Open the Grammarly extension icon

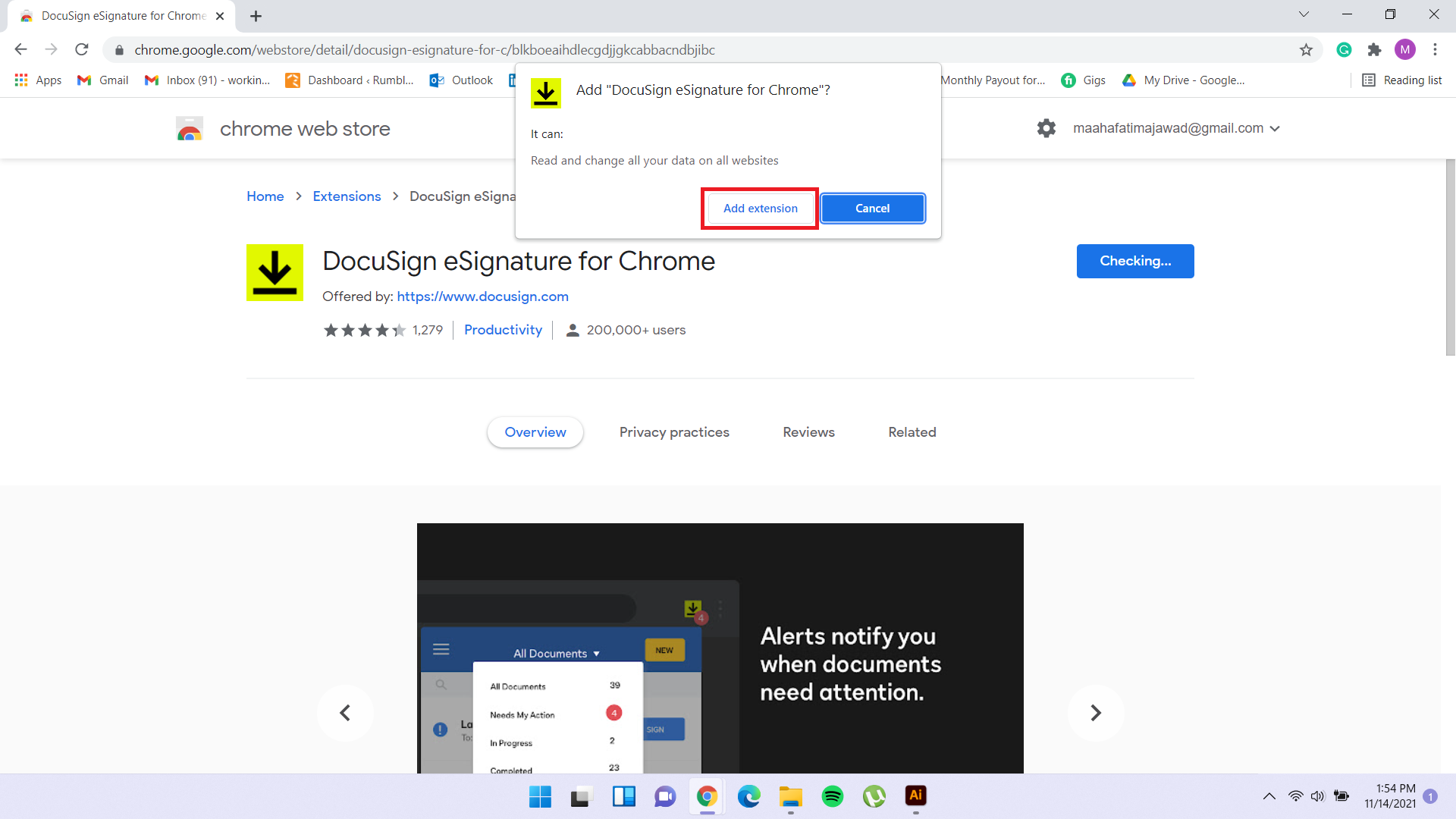[1344, 50]
